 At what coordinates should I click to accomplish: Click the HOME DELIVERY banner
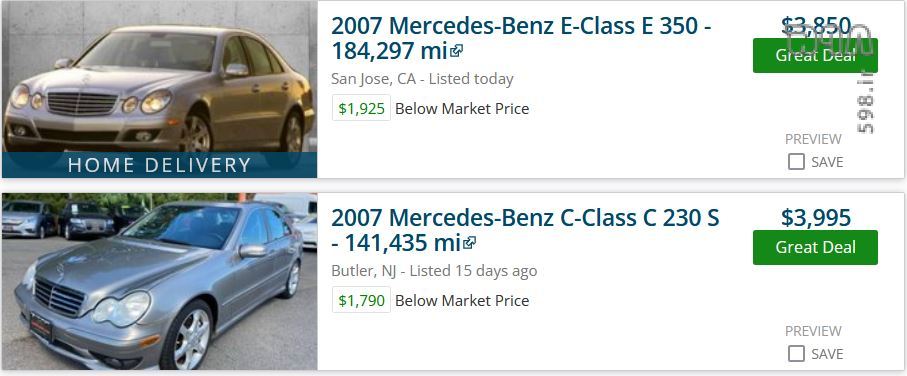click(160, 165)
